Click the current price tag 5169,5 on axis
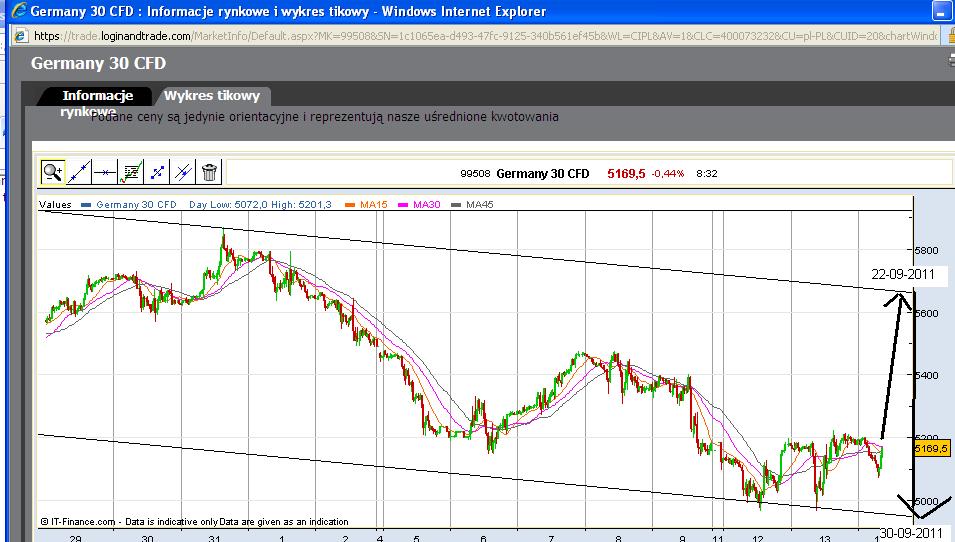The width and height of the screenshot is (955, 542). tap(931, 450)
